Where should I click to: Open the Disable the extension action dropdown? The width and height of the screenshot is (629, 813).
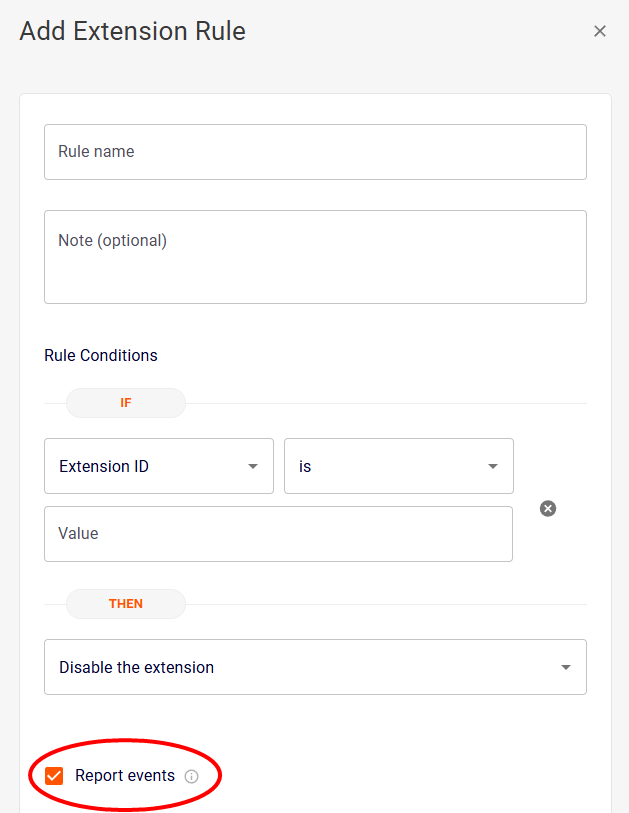(300, 667)
